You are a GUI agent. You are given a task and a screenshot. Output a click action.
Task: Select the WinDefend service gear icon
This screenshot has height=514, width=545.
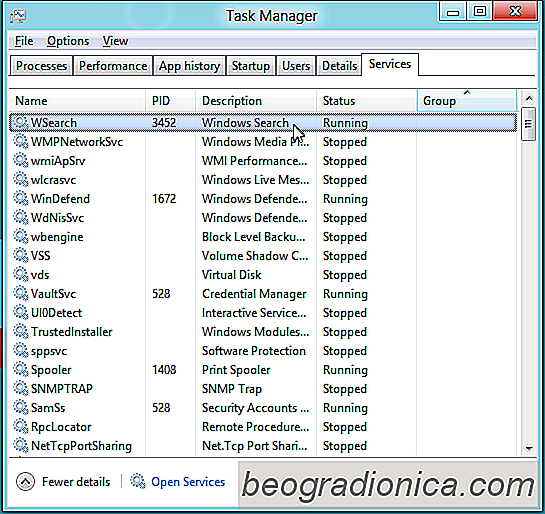(x=21, y=199)
